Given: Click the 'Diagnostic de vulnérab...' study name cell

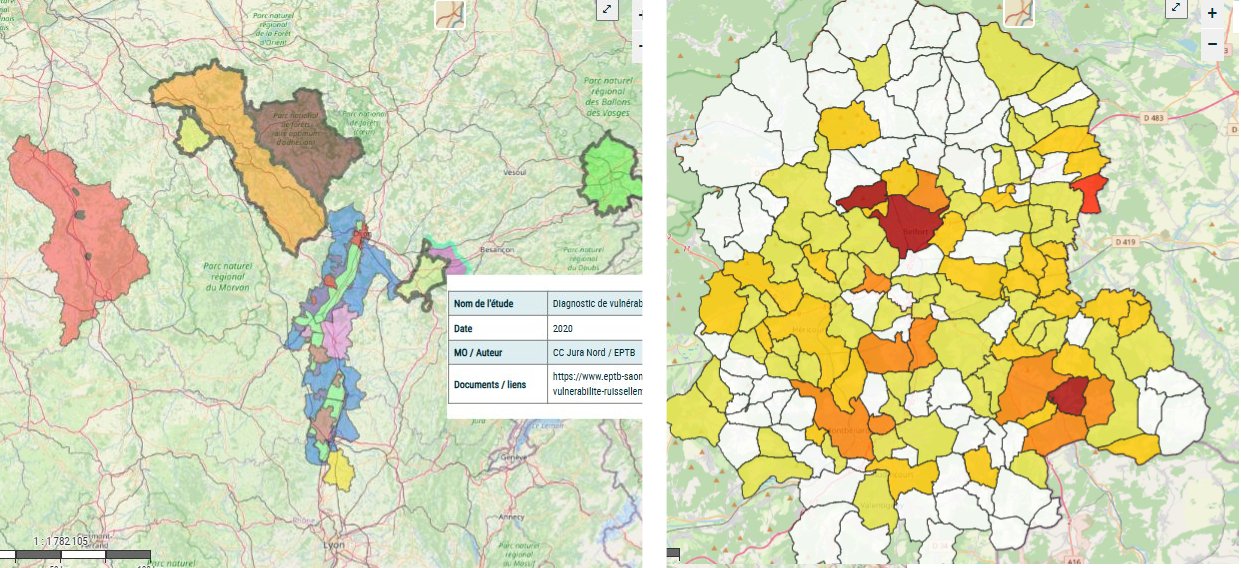Looking at the screenshot, I should tap(596, 304).
